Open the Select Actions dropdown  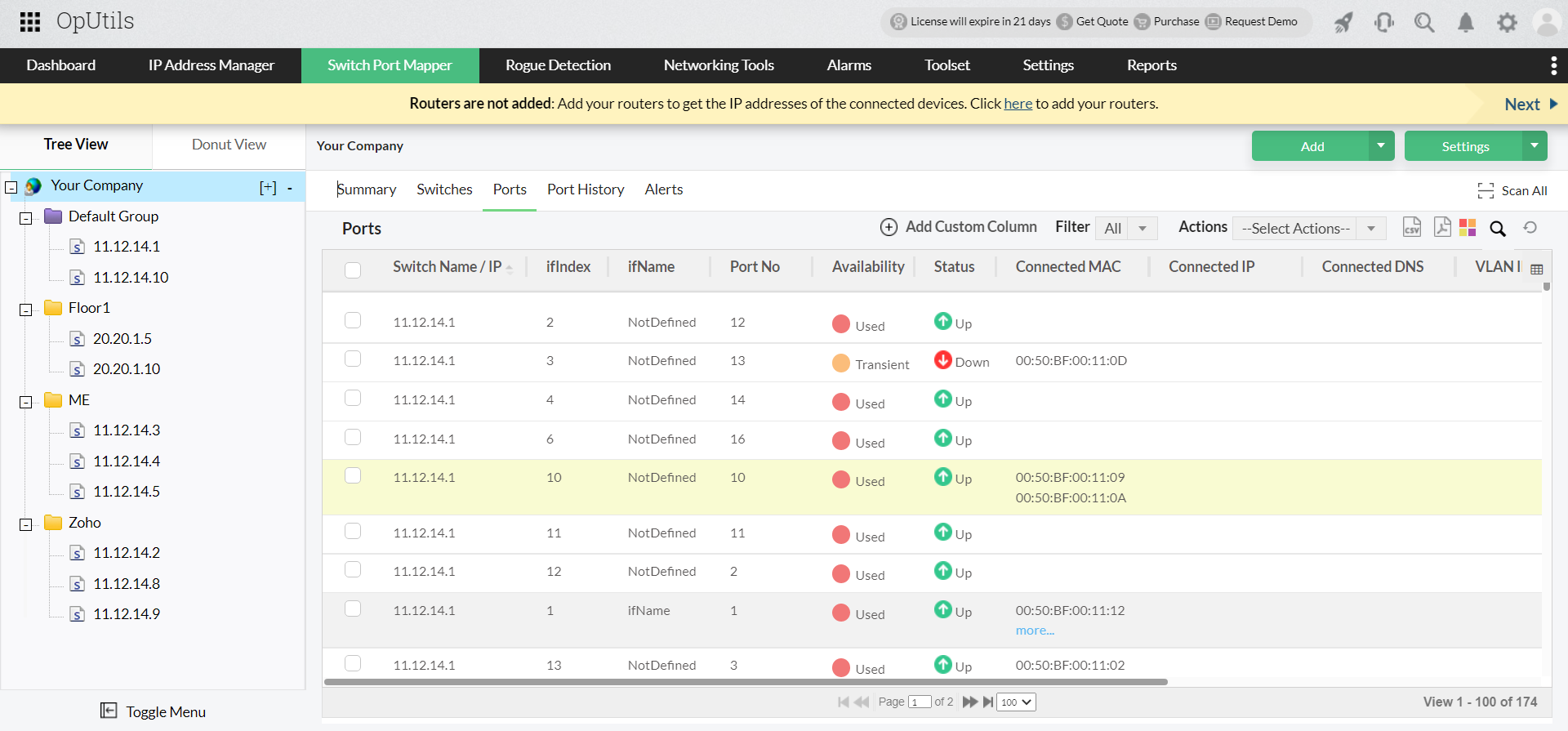[x=1308, y=229]
